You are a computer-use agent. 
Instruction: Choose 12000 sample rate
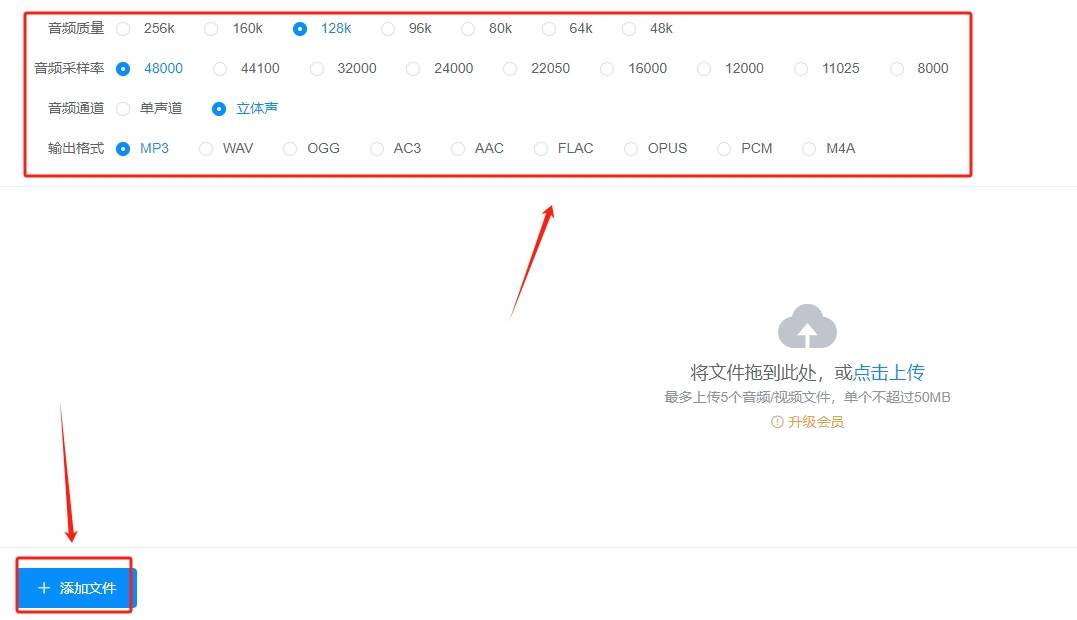(x=703, y=69)
